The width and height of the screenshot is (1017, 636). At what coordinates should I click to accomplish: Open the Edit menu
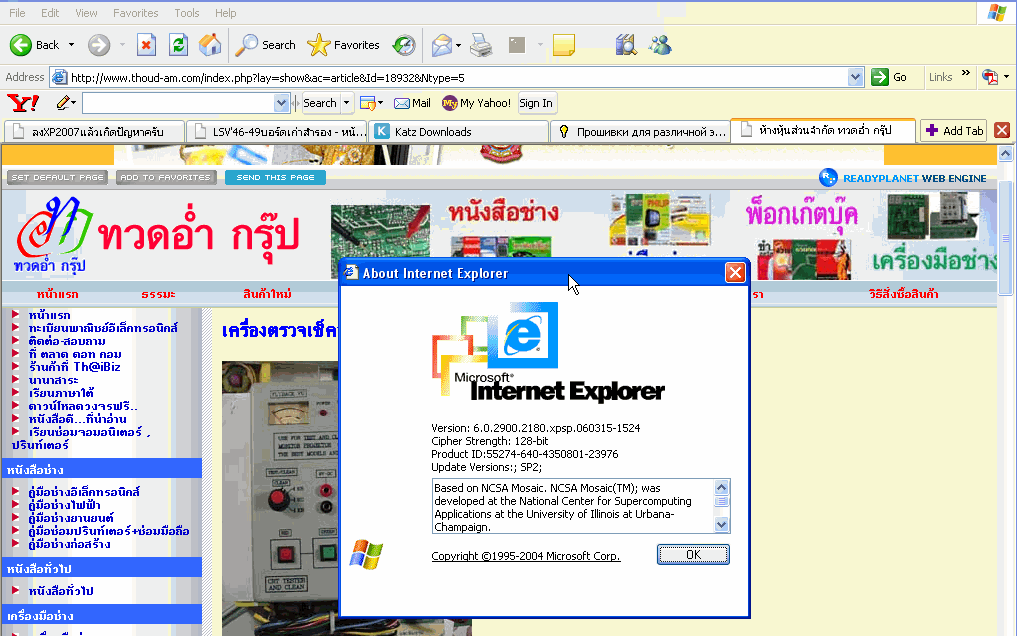point(50,13)
